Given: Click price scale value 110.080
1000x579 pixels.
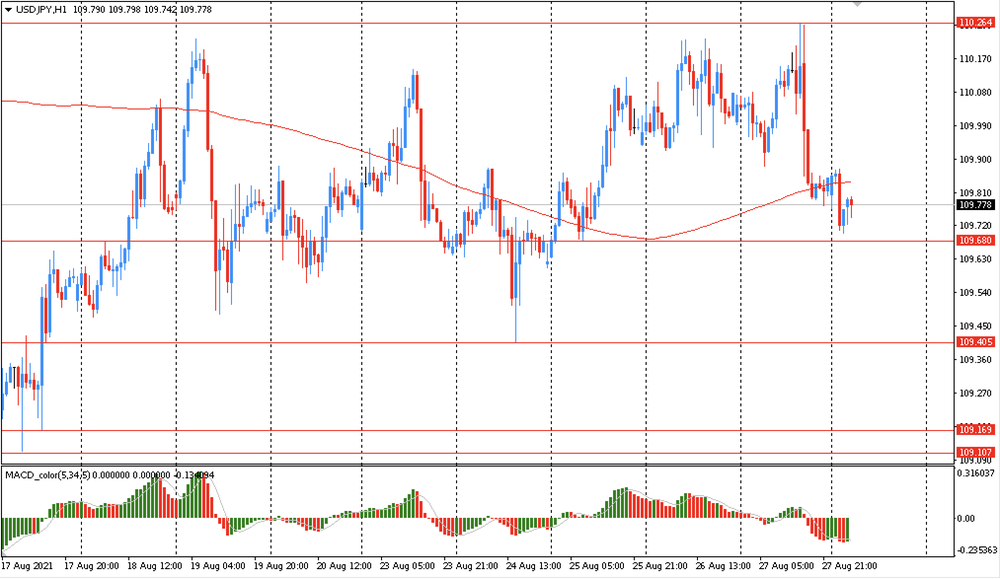Looking at the screenshot, I should coord(976,92).
